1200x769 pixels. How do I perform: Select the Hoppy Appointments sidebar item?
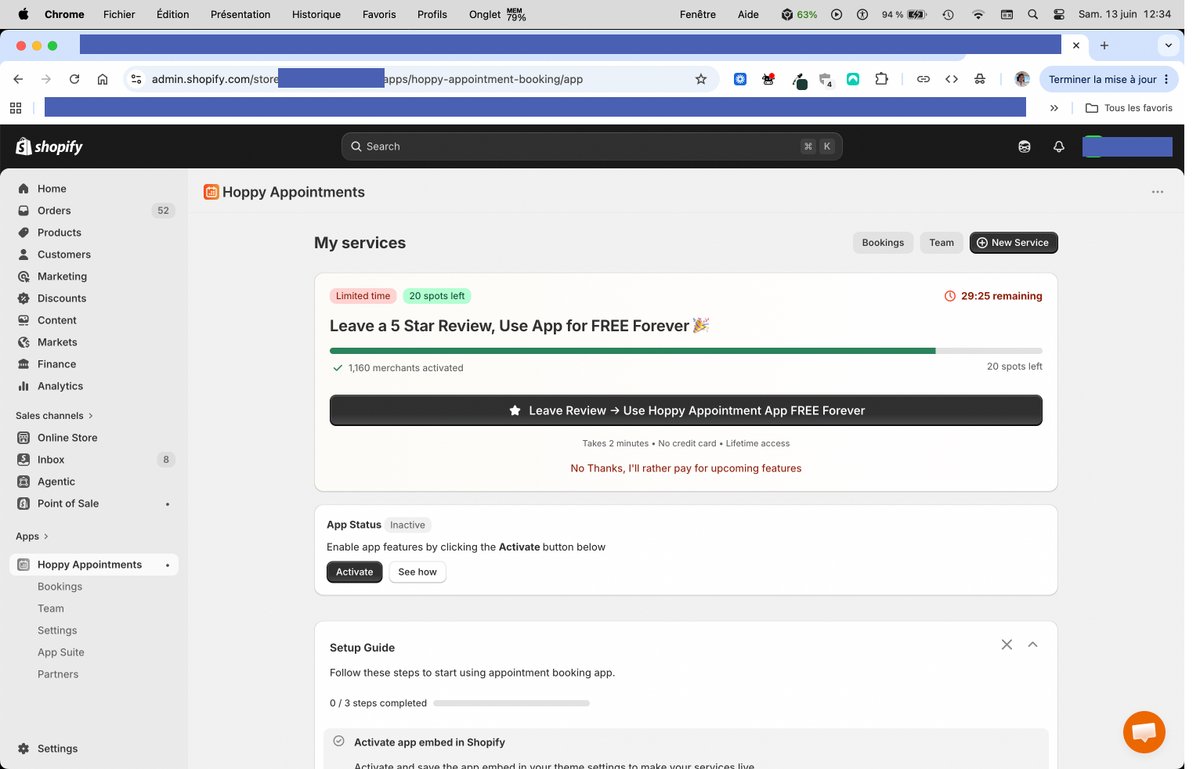94,564
